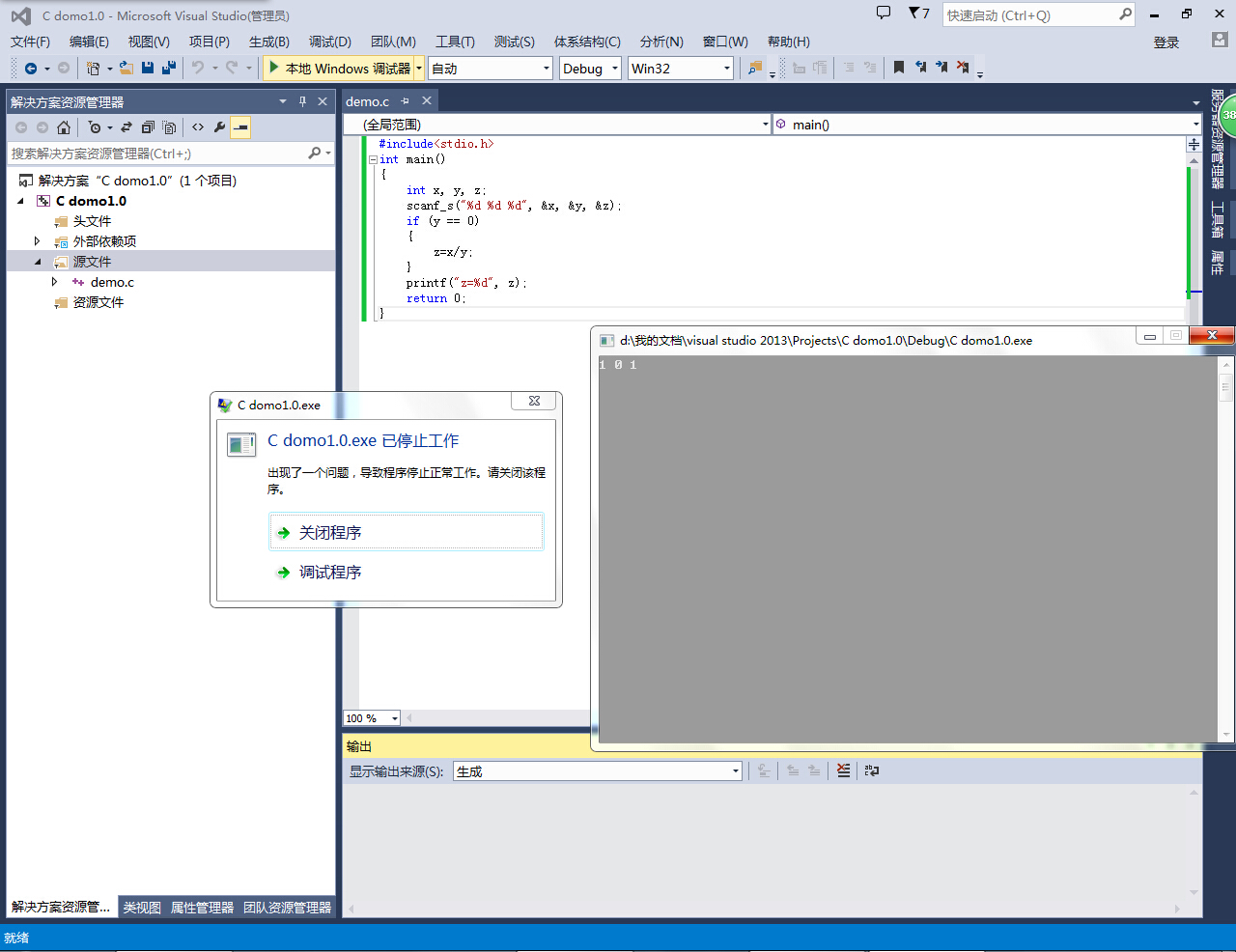Click the 工具箱 side tab

point(1218,219)
